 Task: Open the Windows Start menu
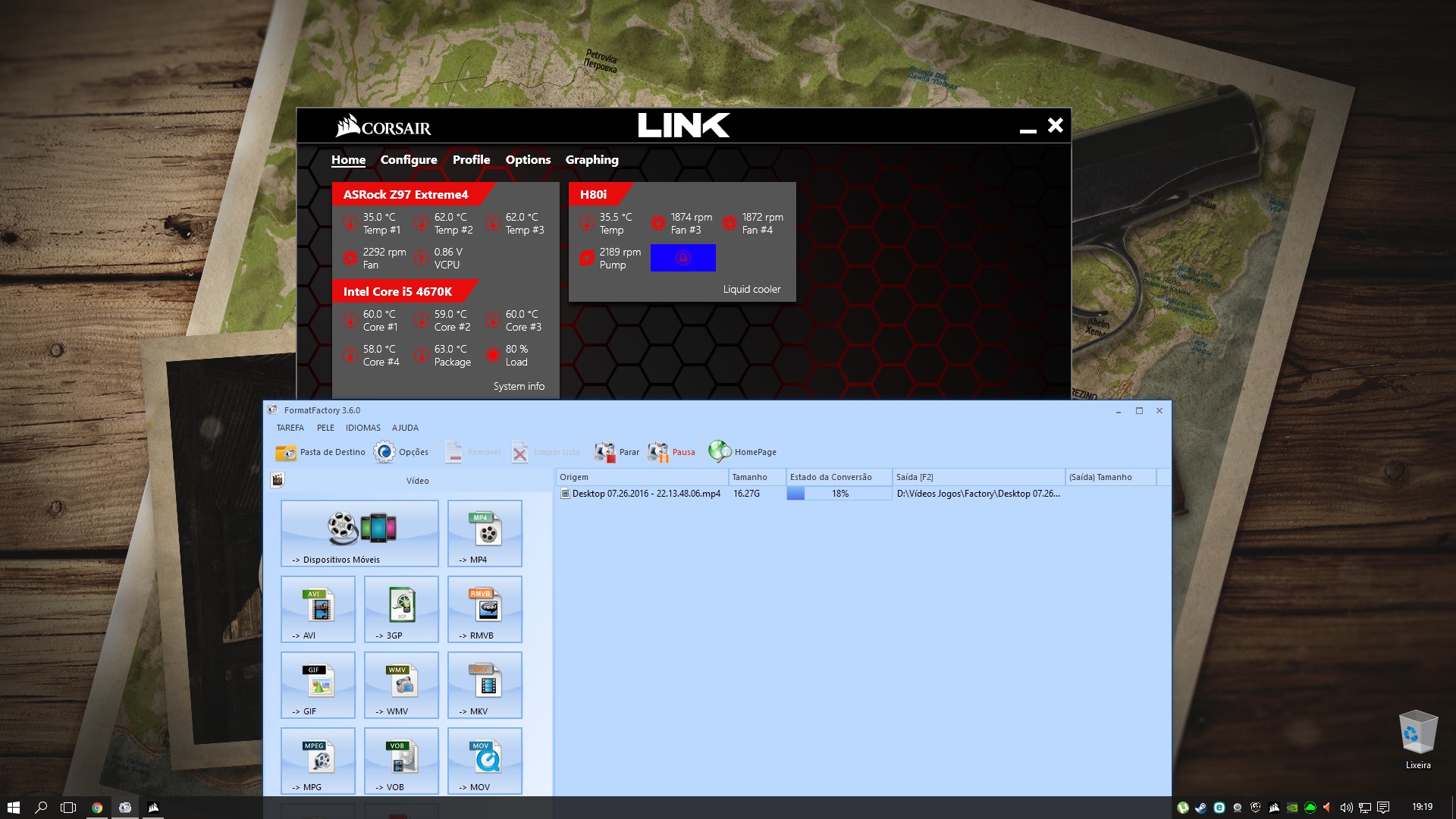click(13, 808)
